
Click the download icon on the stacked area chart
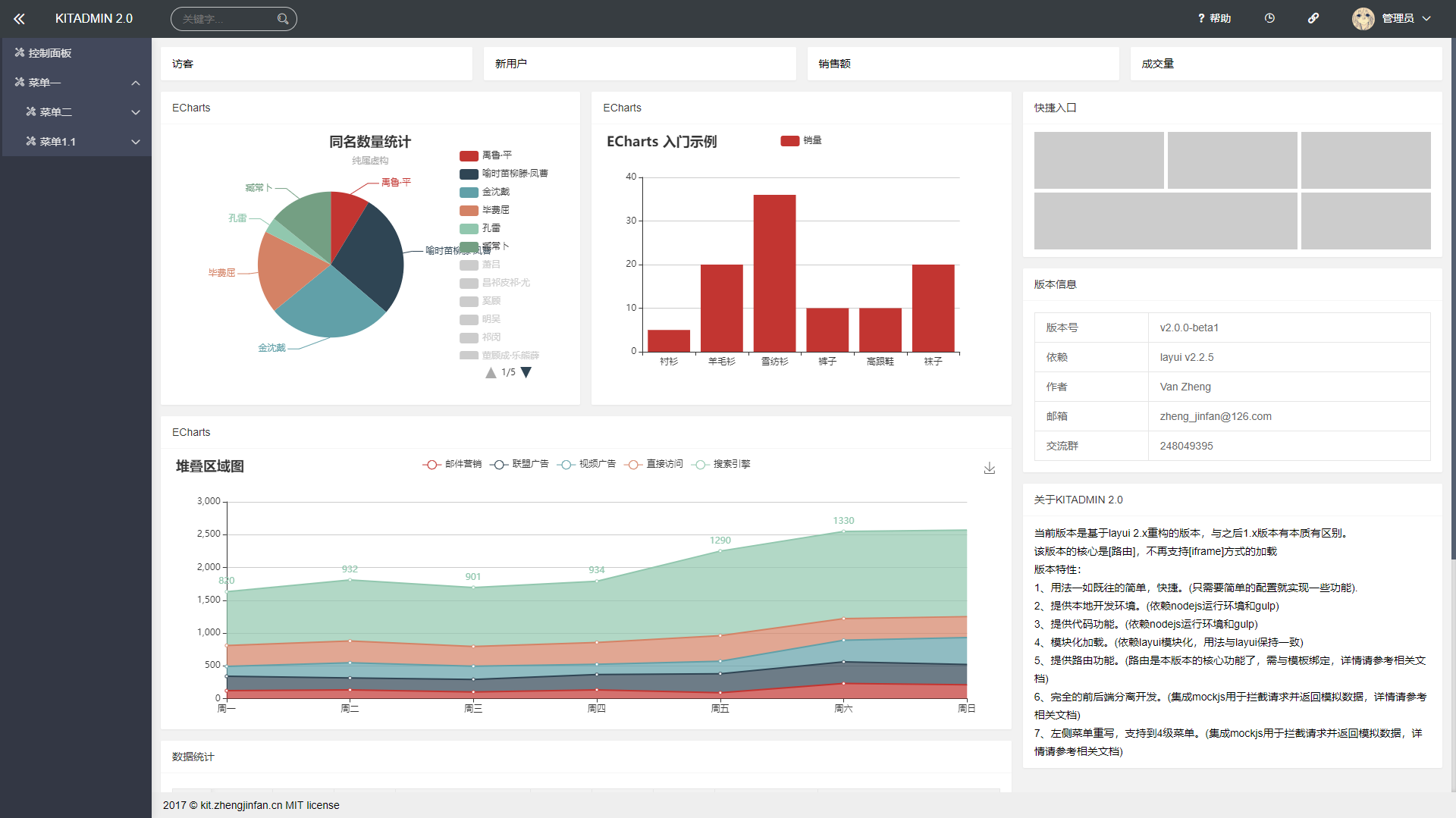click(990, 468)
